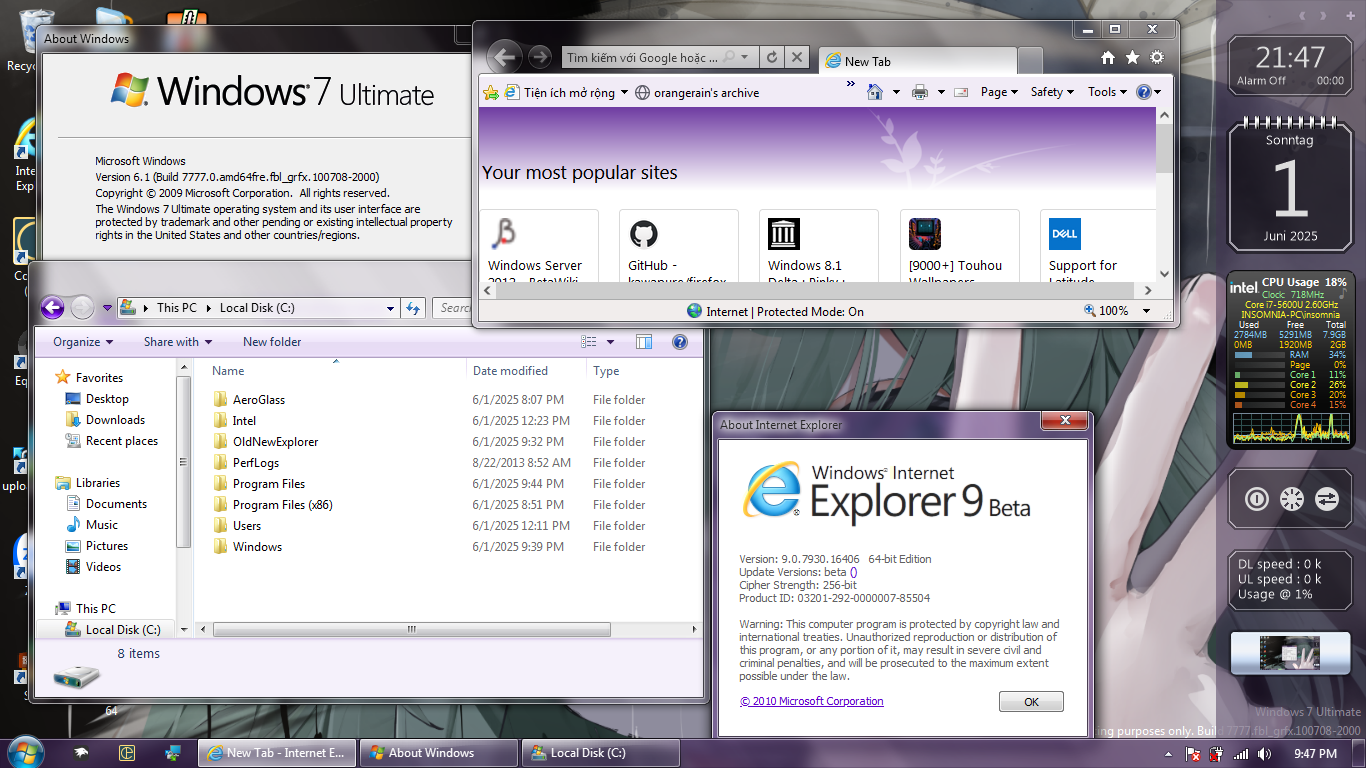Screen dimensions: 1366x768
Task: Open the Tools menu in IE
Action: 1108,92
